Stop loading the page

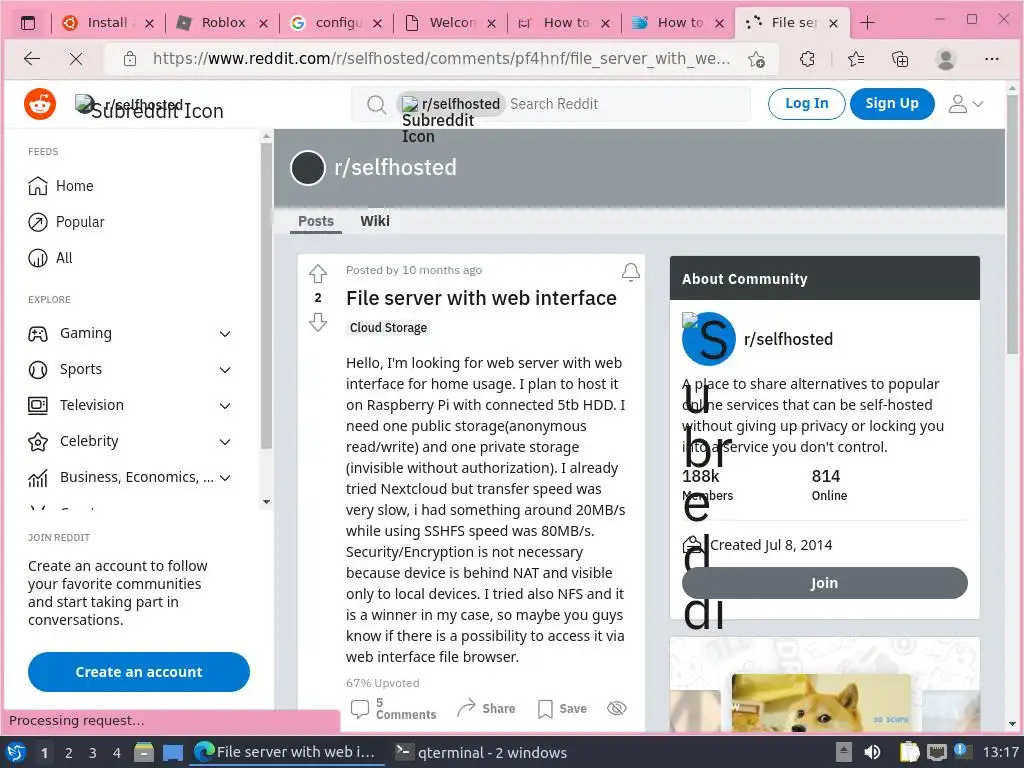76,59
